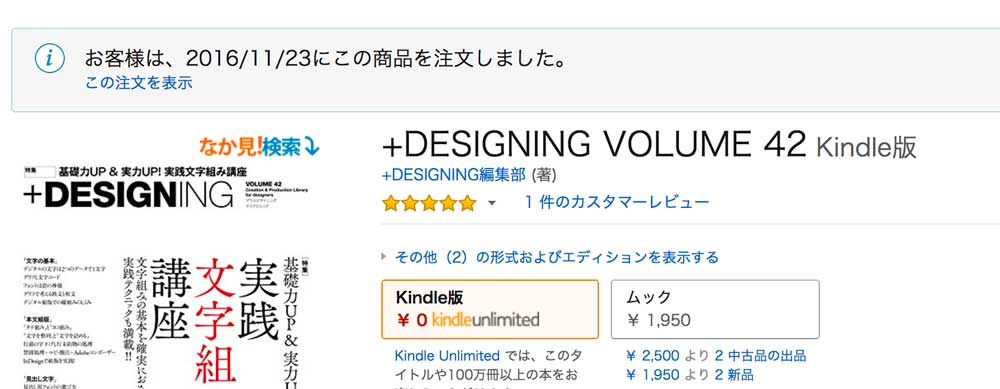This screenshot has width=1000, height=389.
Task: Click the +DESIGNING VOLUME 42 product title
Action: 594,145
